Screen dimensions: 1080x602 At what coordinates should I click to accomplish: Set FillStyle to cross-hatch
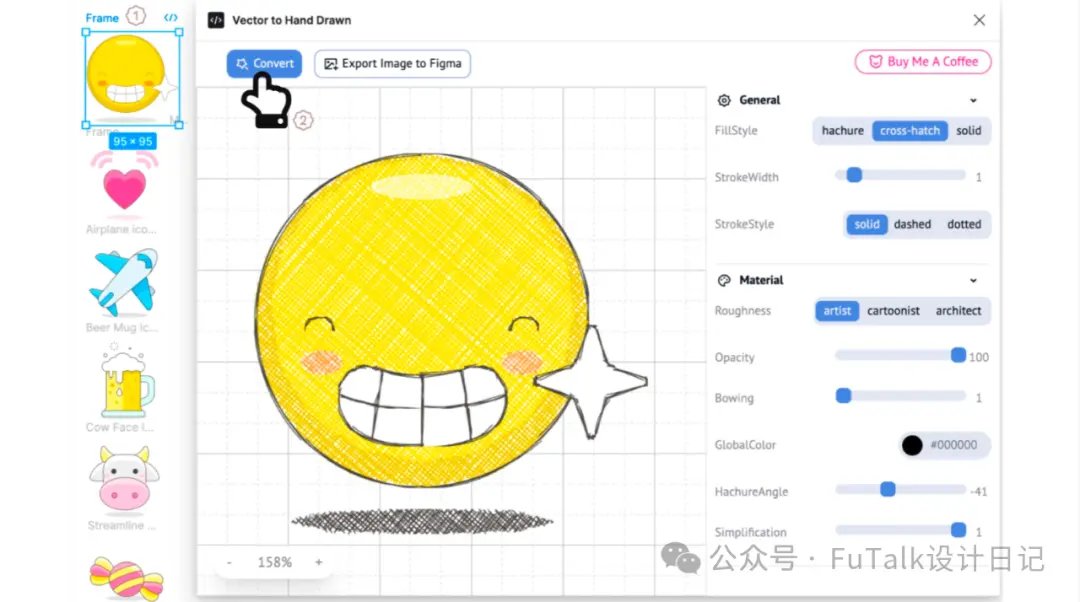pos(909,131)
